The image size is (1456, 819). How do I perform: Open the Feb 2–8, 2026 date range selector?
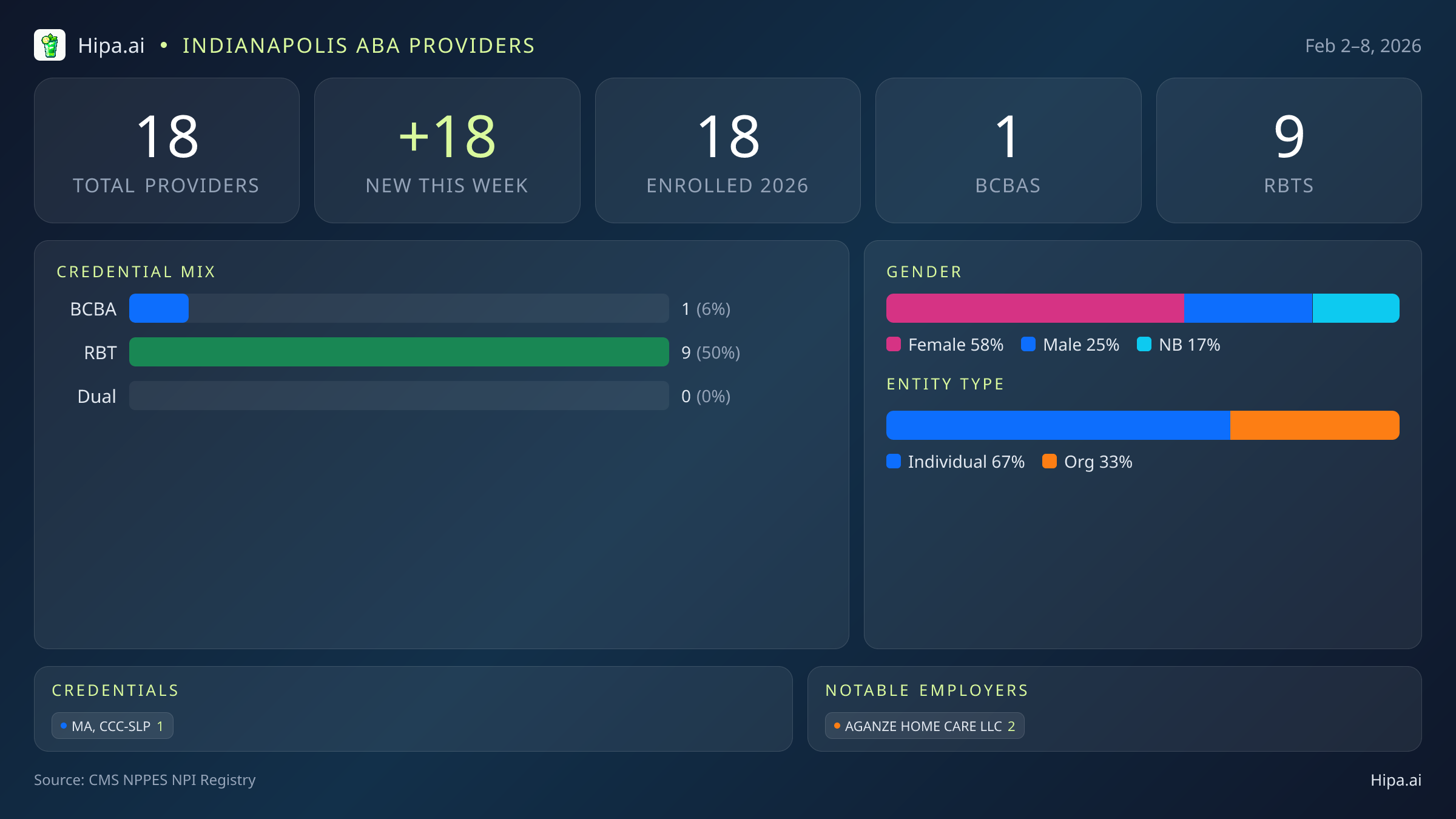(1363, 45)
